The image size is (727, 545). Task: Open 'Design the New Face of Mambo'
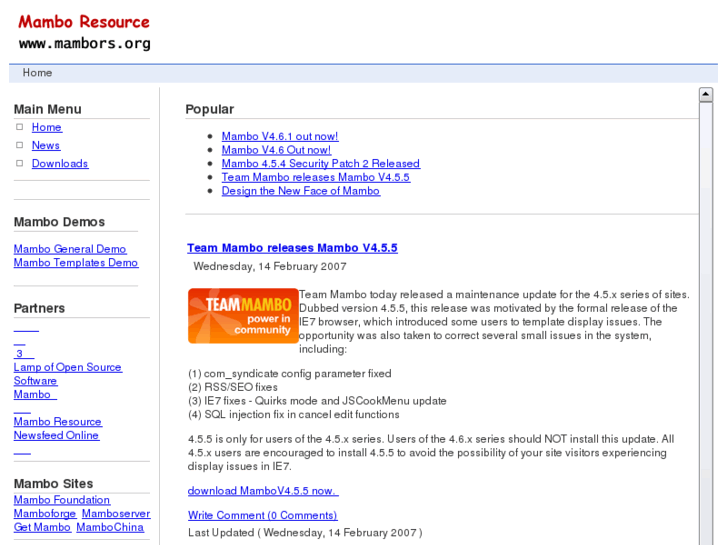[301, 191]
